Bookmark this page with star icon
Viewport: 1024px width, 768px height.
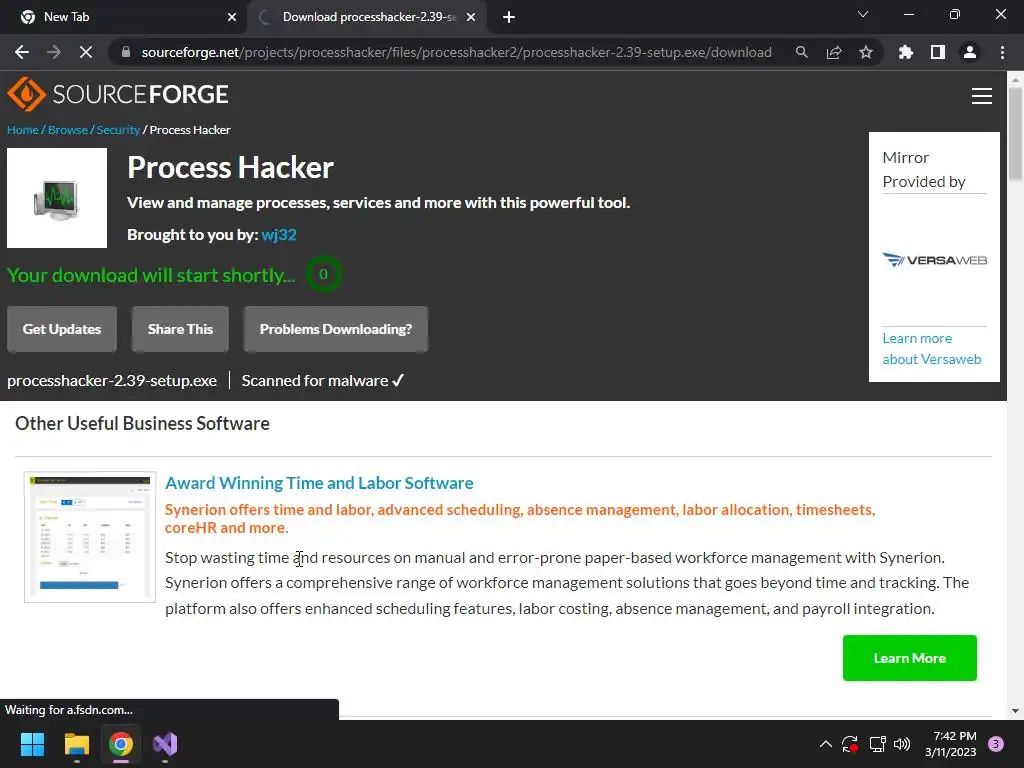click(x=865, y=52)
